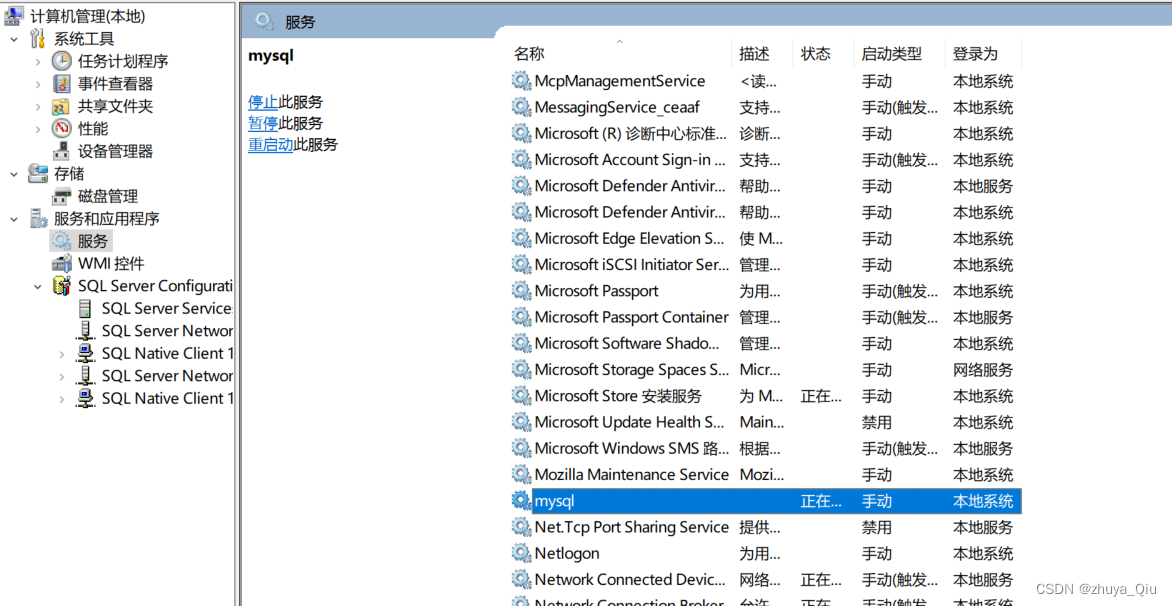Expand the first SQL Native Client node
1172x606 pixels.
(x=62, y=353)
